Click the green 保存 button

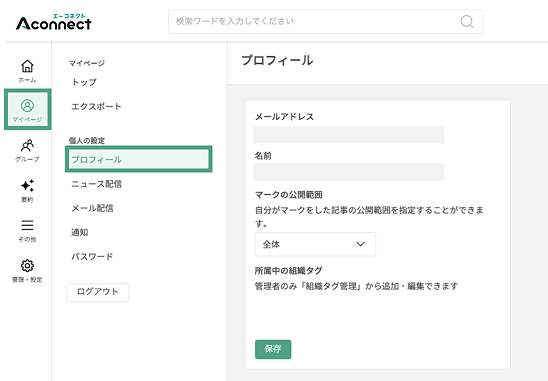coord(273,349)
